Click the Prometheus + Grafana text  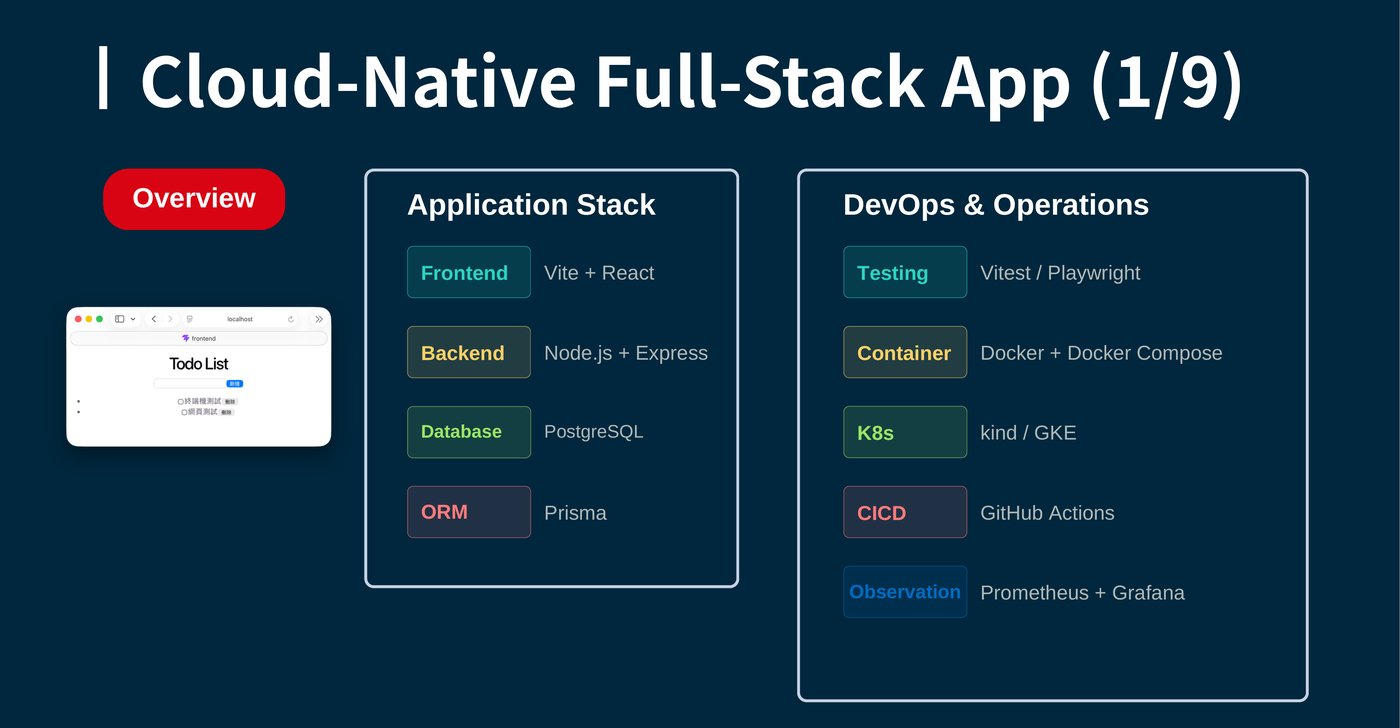click(1082, 593)
